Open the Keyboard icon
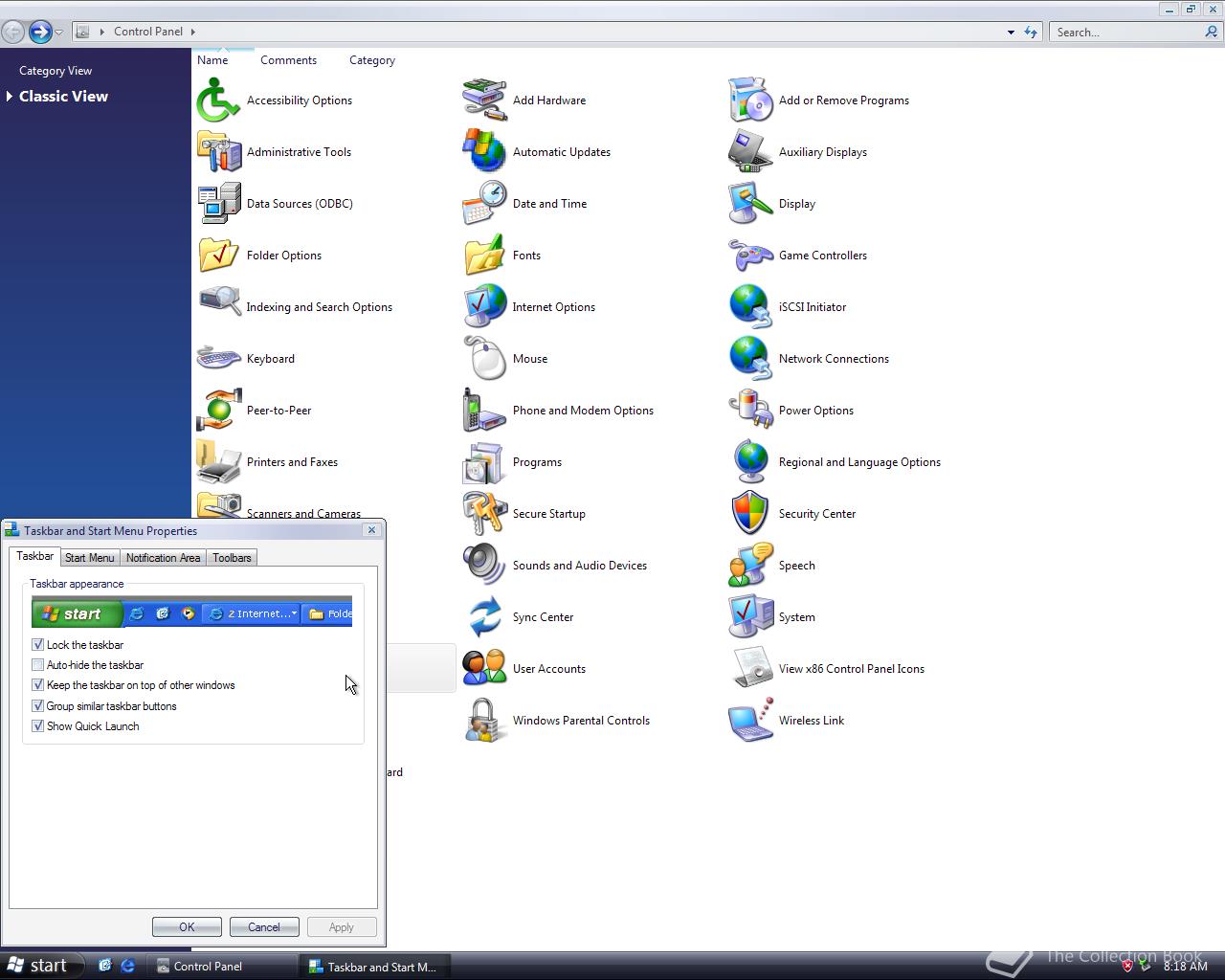This screenshot has width=1225, height=980. tap(219, 359)
